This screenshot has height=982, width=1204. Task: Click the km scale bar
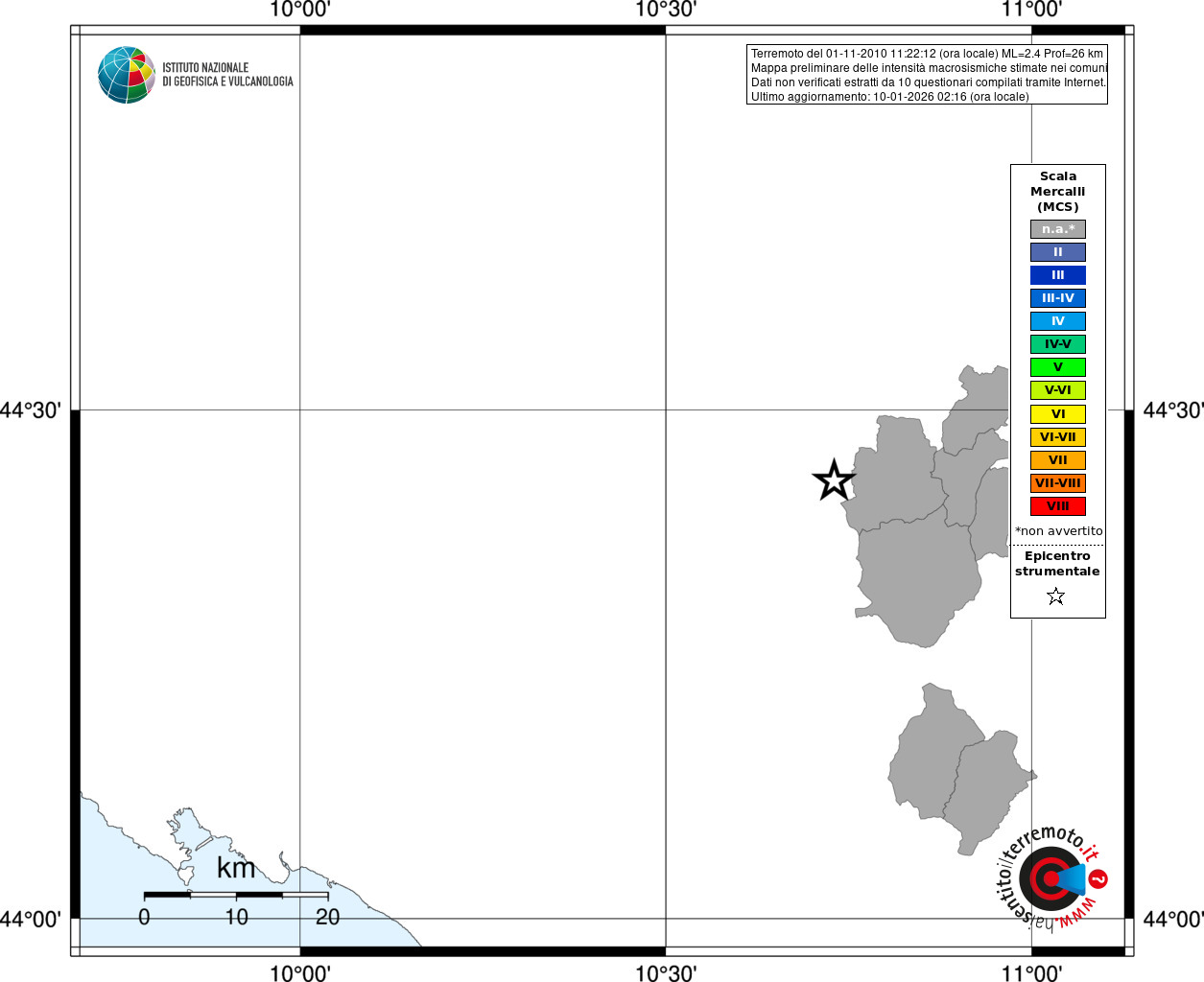[x=236, y=895]
